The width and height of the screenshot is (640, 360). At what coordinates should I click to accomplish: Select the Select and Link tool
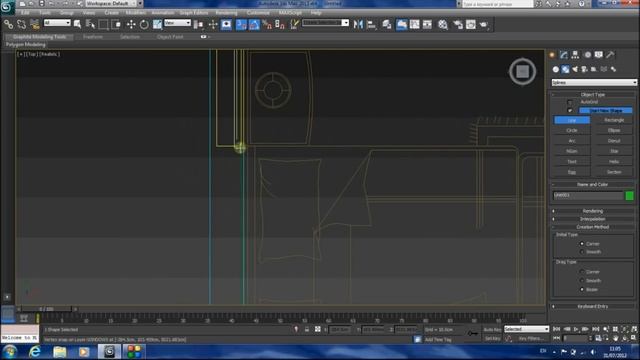coord(8,24)
